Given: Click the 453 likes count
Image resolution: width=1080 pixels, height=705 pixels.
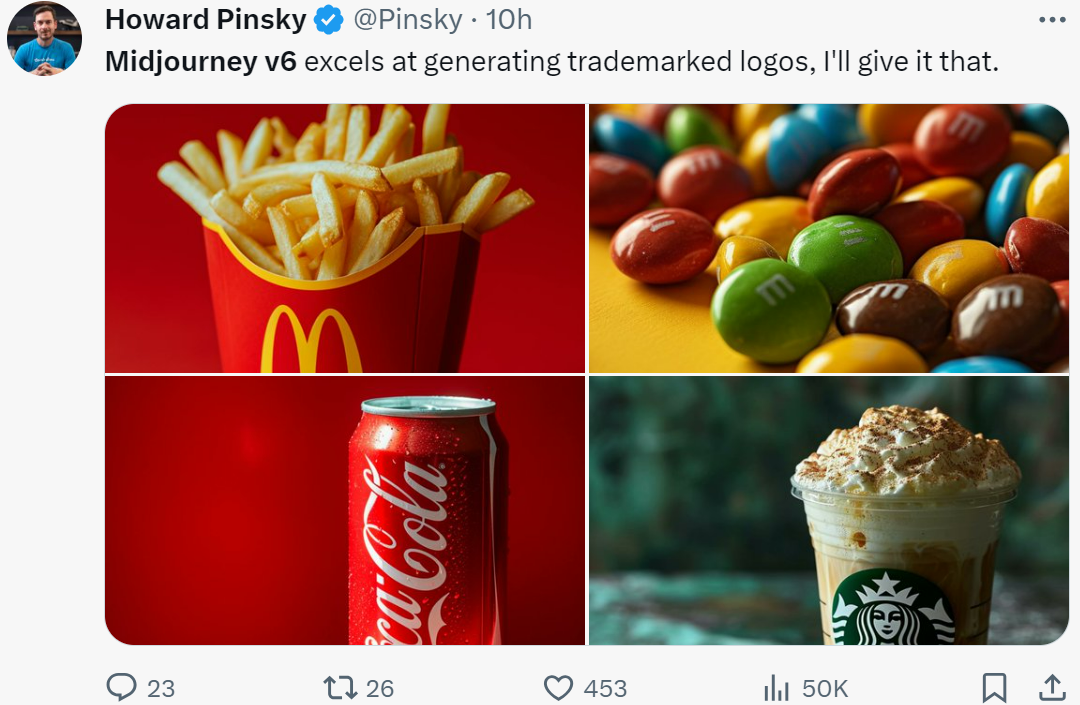Looking at the screenshot, I should 605,688.
